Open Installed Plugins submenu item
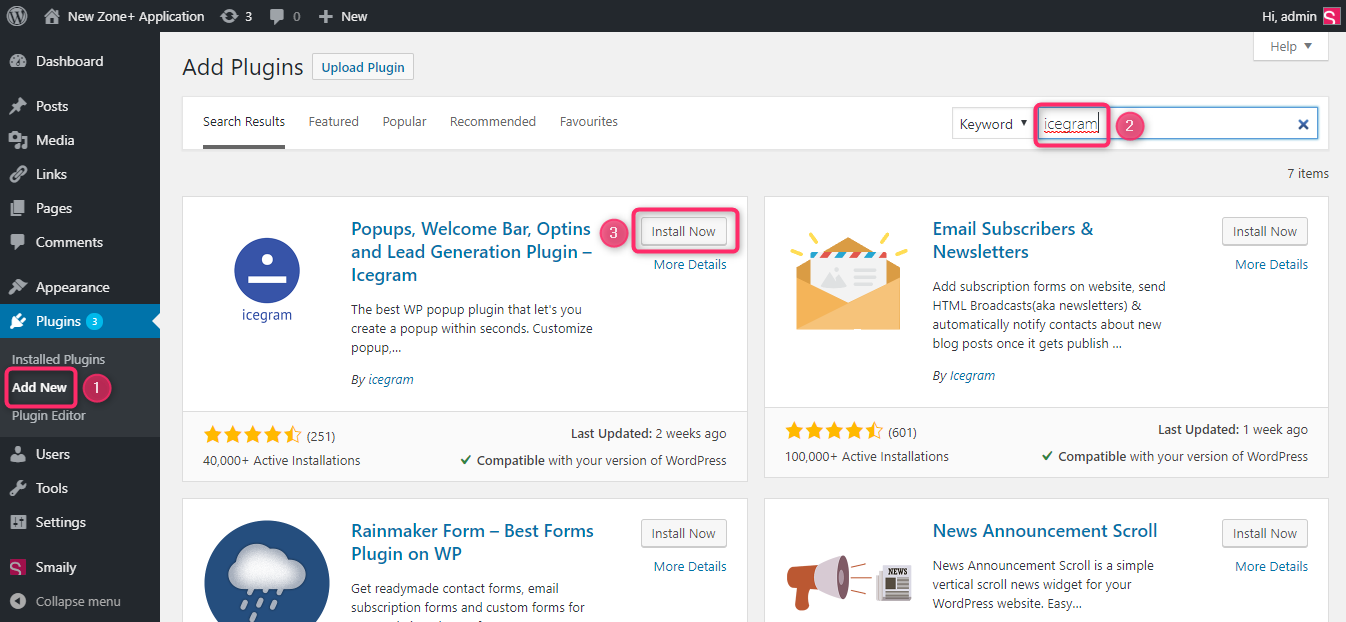The width and height of the screenshot is (1346, 622). 58,359
